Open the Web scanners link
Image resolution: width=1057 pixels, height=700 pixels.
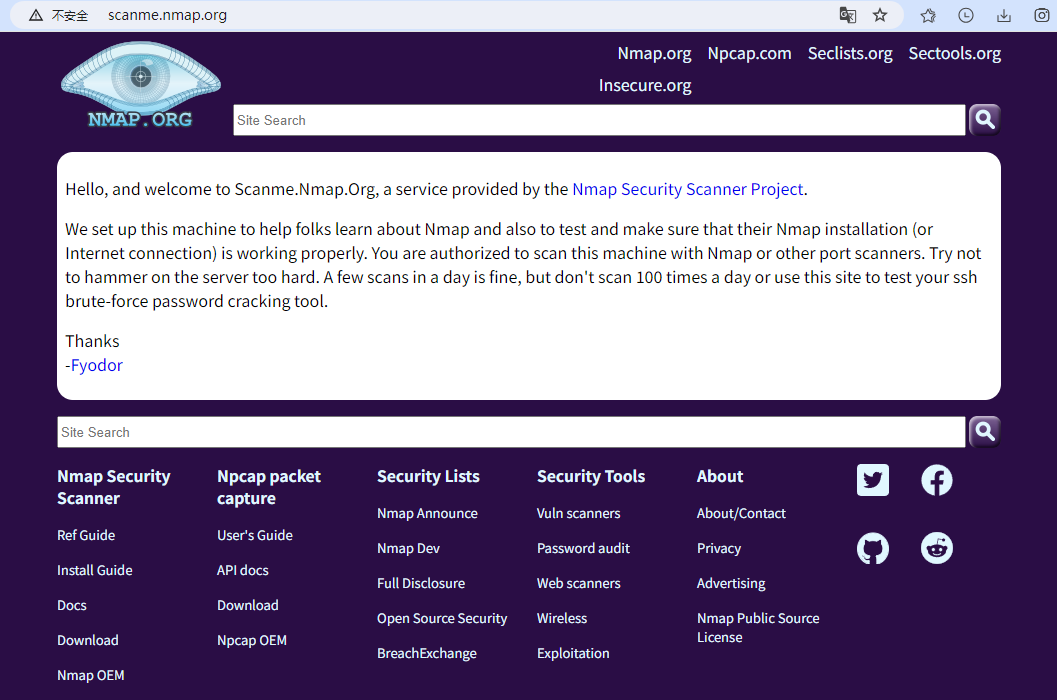[578, 584]
